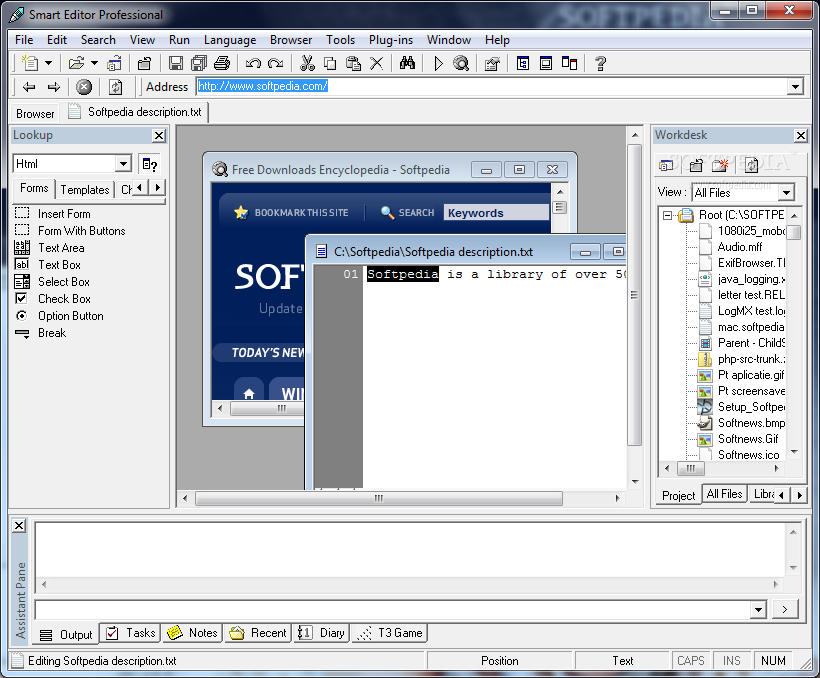Close the Lookup panel
Viewport: 820px width, 678px height.
click(159, 136)
